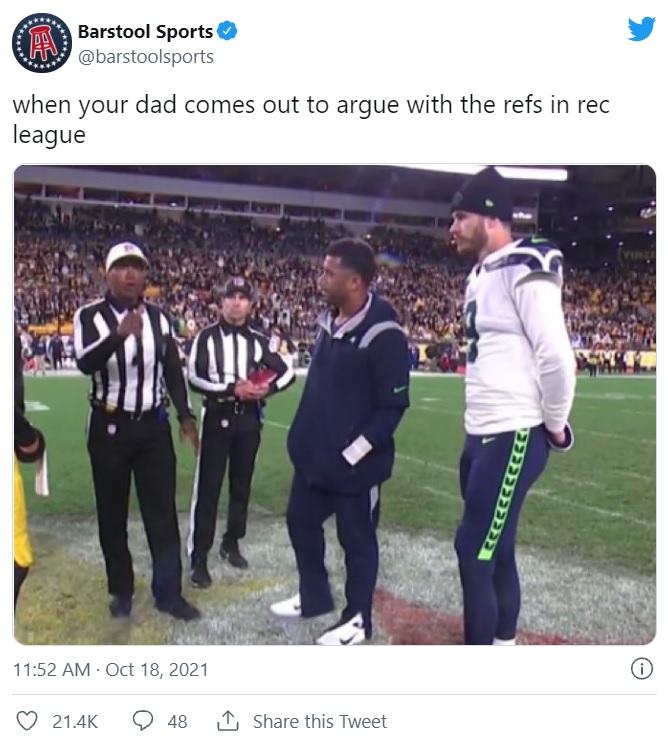This screenshot has width=668, height=746.
Task: Like the tweet with the heart icon
Action: tap(27, 721)
